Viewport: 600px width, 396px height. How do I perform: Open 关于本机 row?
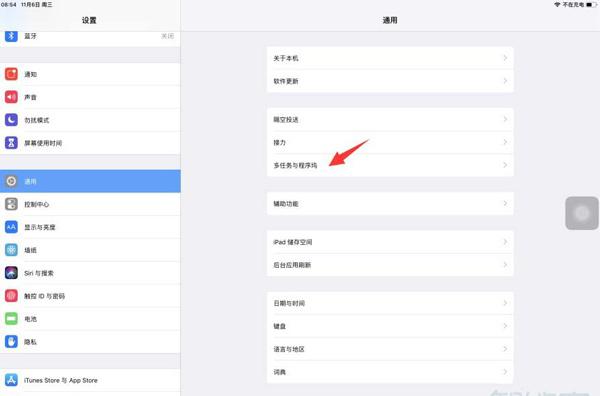[x=390, y=58]
